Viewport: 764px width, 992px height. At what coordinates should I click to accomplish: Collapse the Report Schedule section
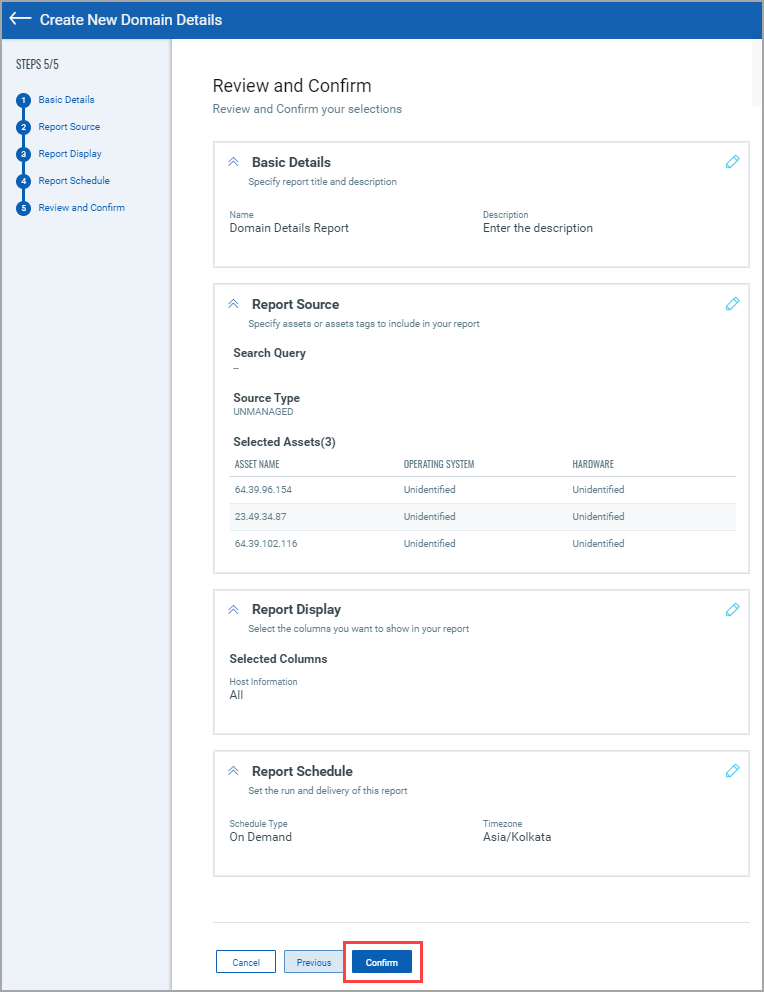coord(233,771)
